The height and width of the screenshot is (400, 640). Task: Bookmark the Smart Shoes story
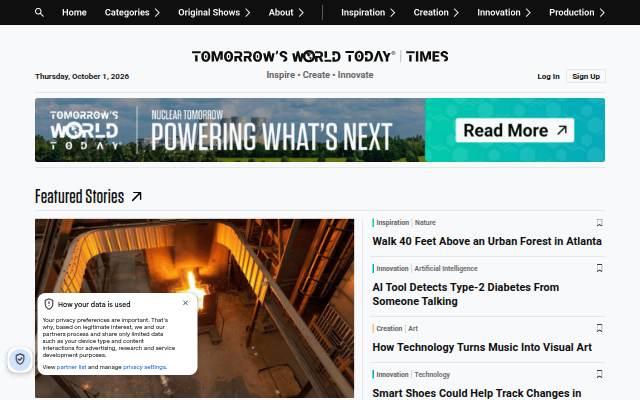point(599,374)
